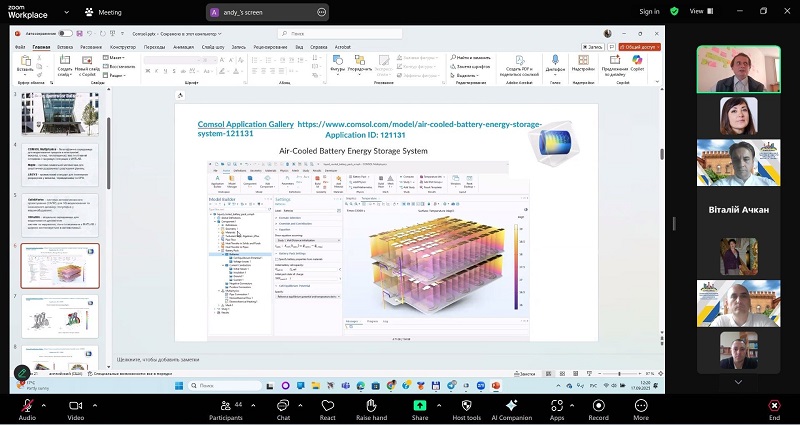Start recording with Record icon
Image resolution: width=800 pixels, height=425 pixels.
598,406
